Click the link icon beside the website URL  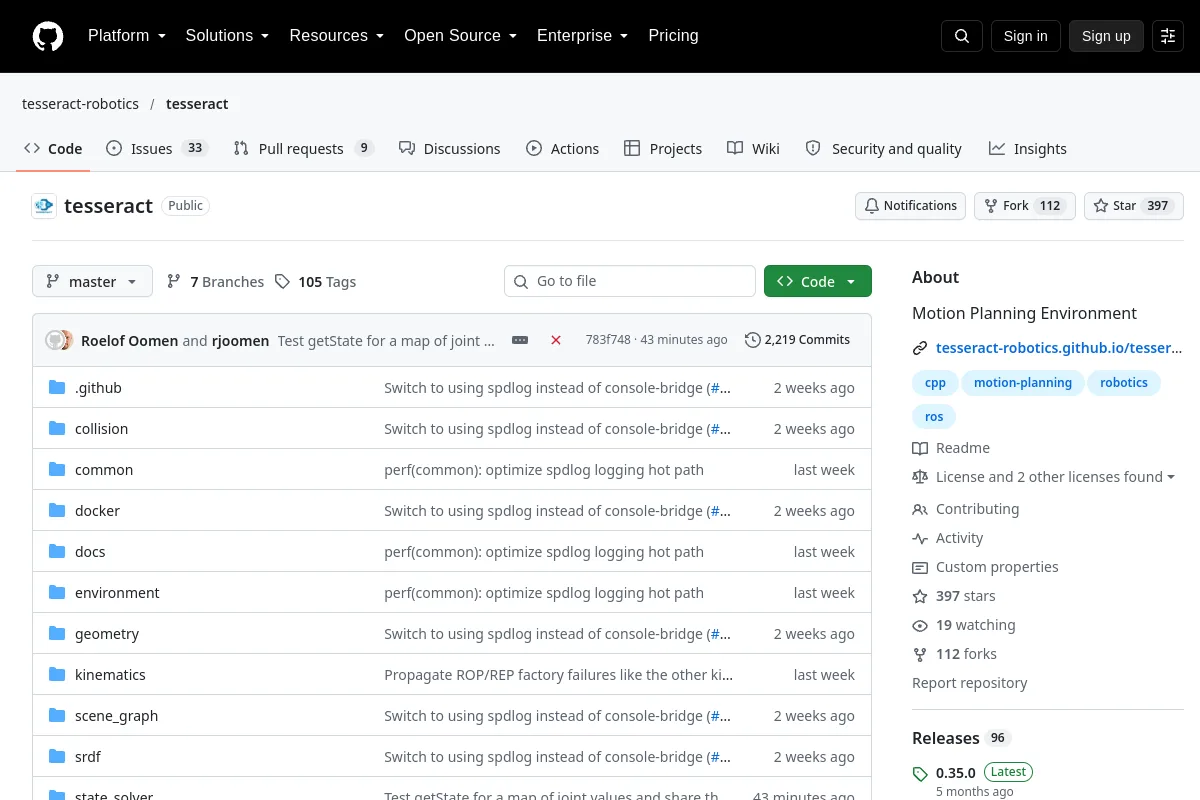click(920, 348)
